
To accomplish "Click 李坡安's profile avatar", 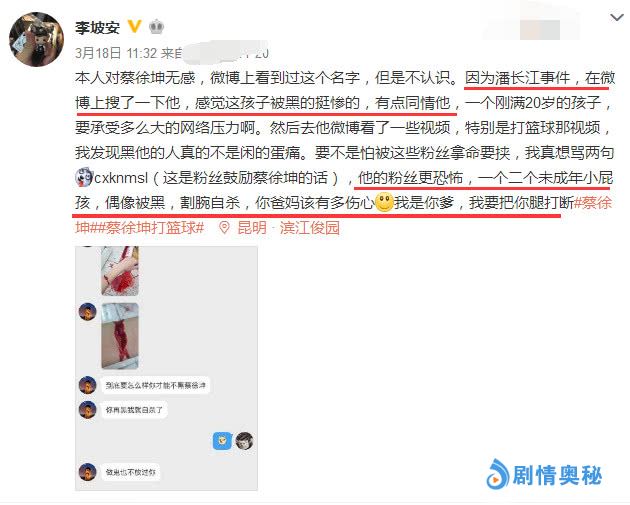I will pyautogui.click(x=36, y=39).
